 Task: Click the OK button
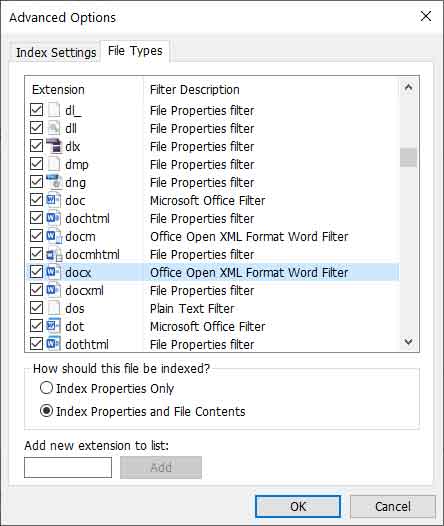point(298,506)
